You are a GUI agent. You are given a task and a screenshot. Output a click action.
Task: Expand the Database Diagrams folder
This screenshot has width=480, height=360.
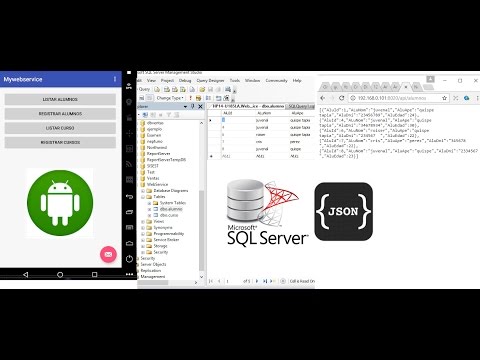[143, 191]
